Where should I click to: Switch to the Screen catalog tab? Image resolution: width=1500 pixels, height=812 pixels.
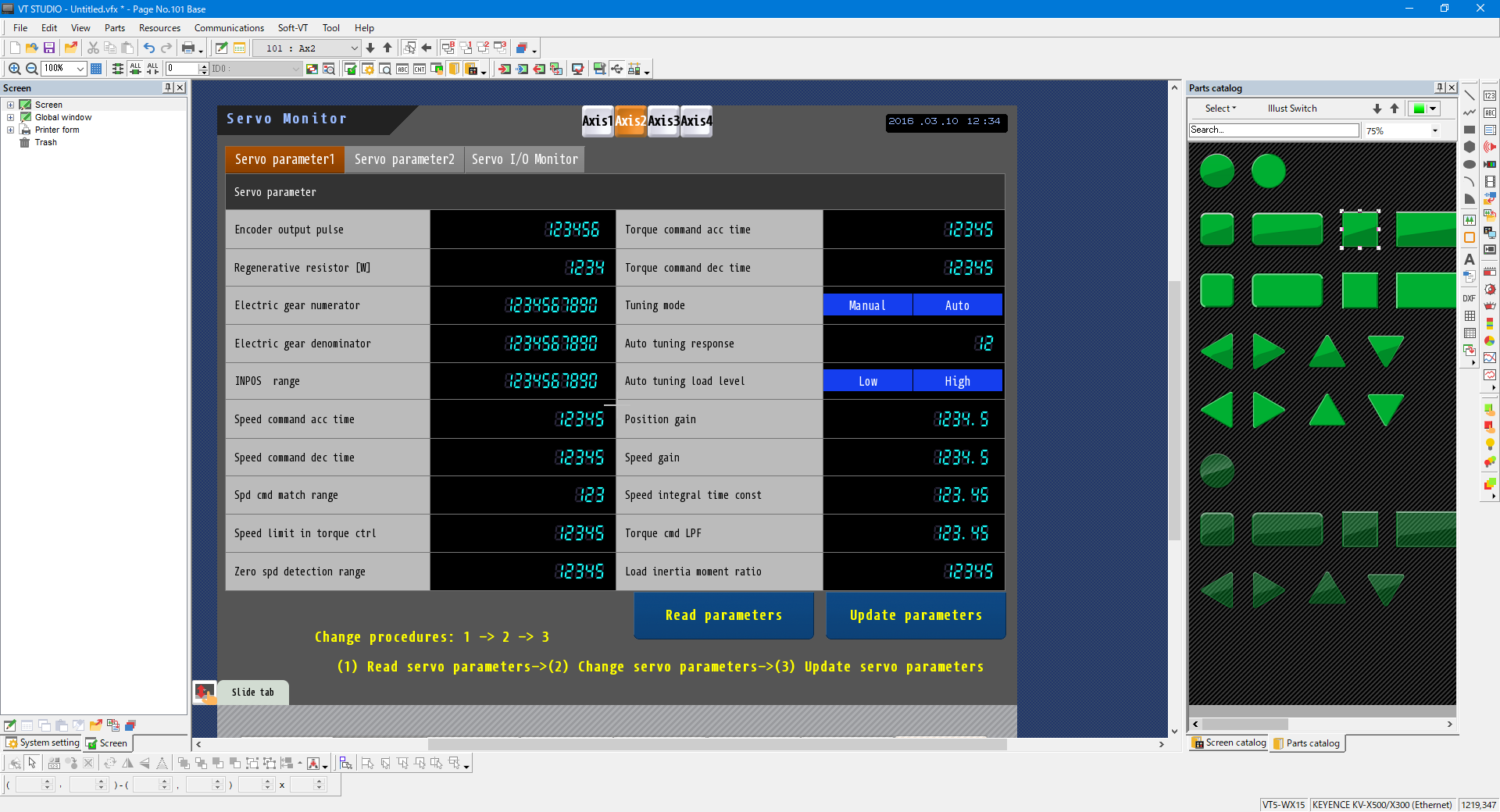click(x=1229, y=743)
